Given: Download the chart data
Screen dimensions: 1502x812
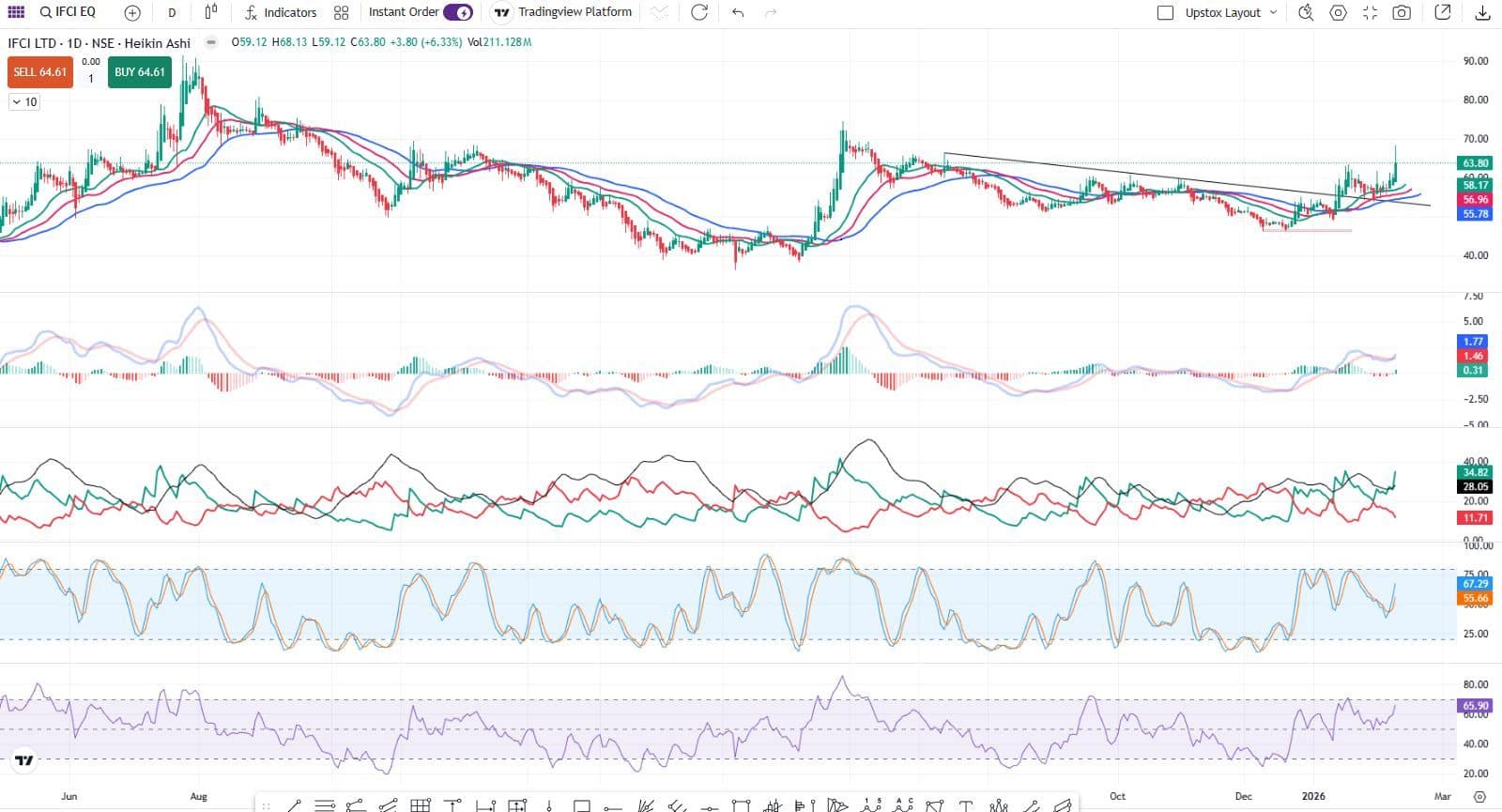Looking at the screenshot, I should pyautogui.click(x=1483, y=12).
